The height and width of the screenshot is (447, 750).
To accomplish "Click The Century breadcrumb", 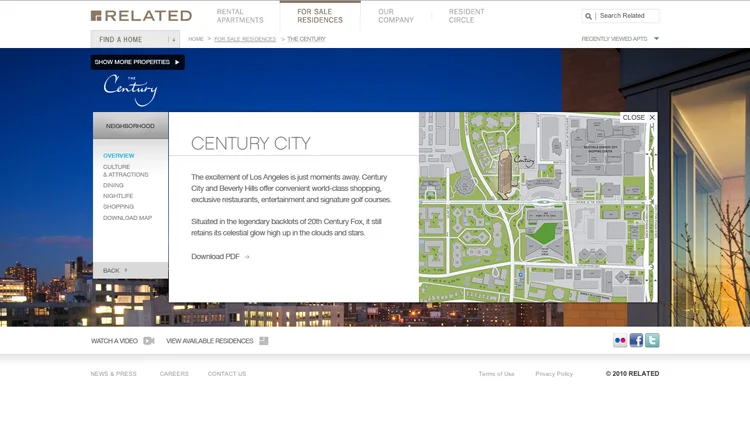I will pos(306,39).
